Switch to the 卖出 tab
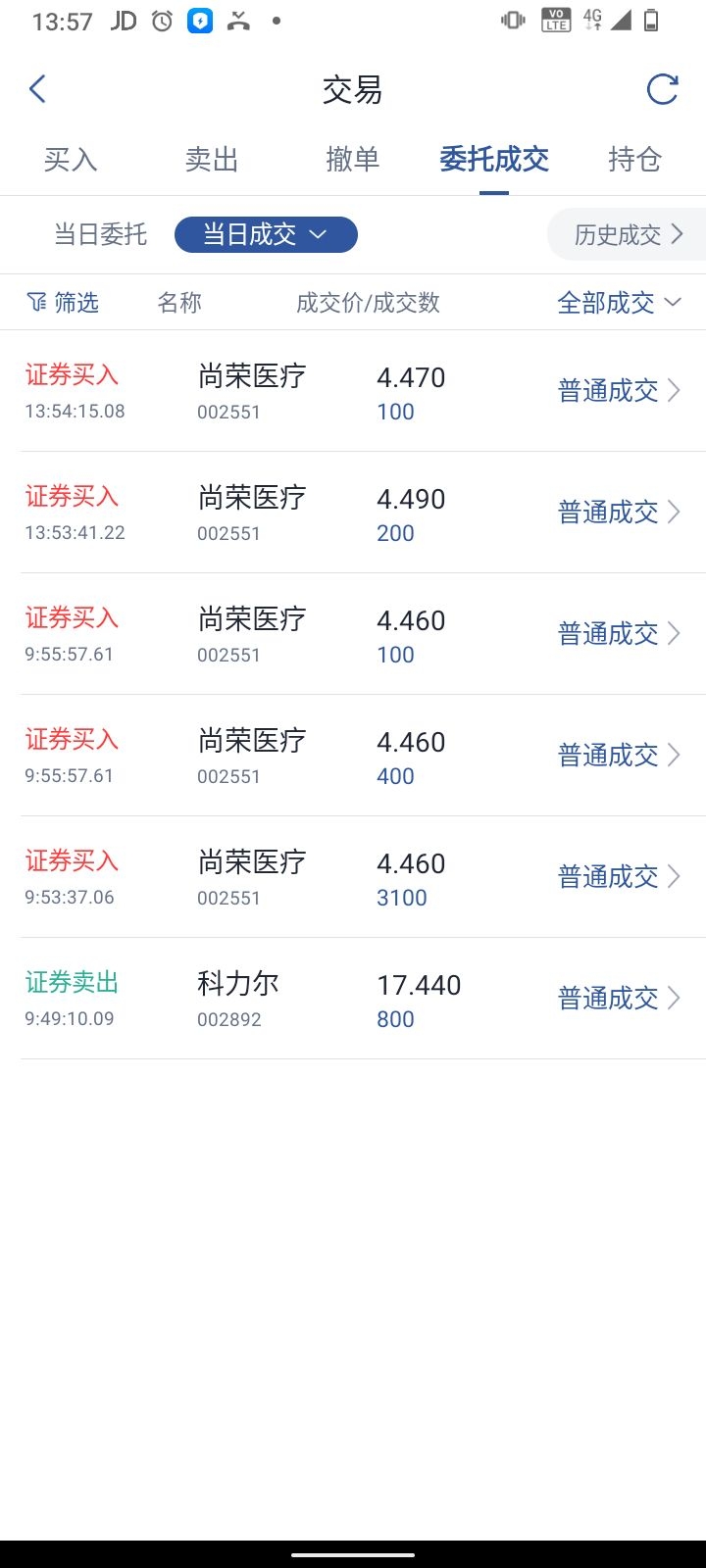 pos(212,159)
